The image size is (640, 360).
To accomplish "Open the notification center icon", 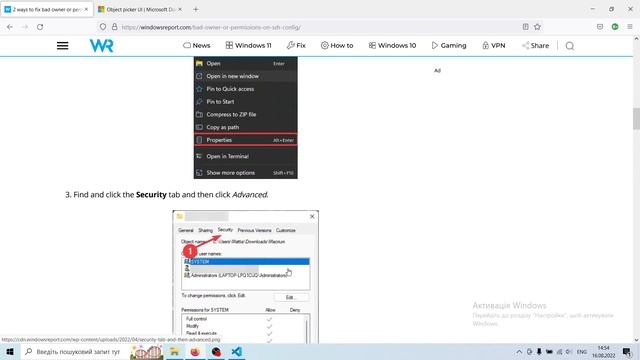I will point(627,352).
